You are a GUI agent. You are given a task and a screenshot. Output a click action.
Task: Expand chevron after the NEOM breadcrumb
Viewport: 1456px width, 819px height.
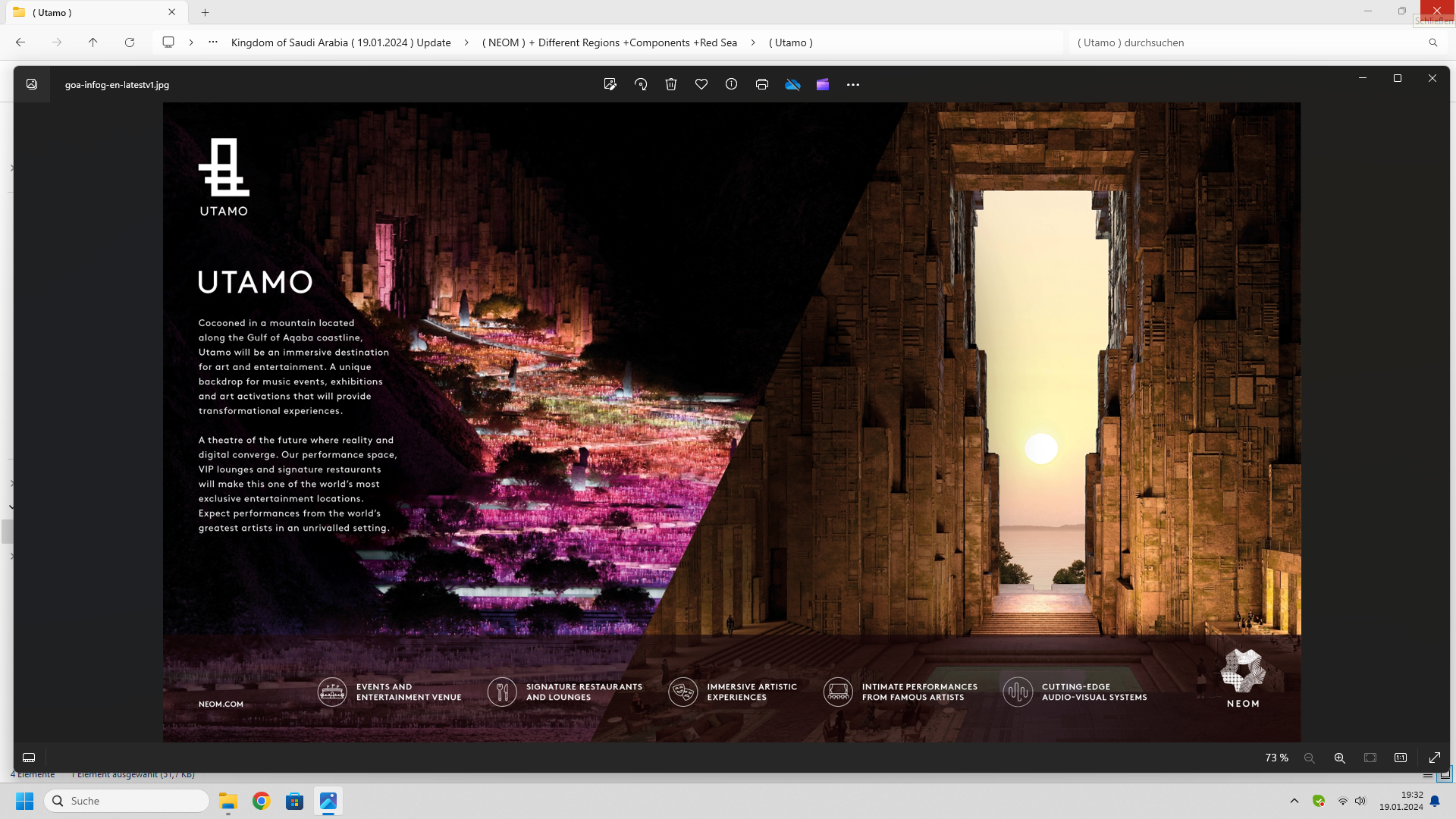point(753,42)
